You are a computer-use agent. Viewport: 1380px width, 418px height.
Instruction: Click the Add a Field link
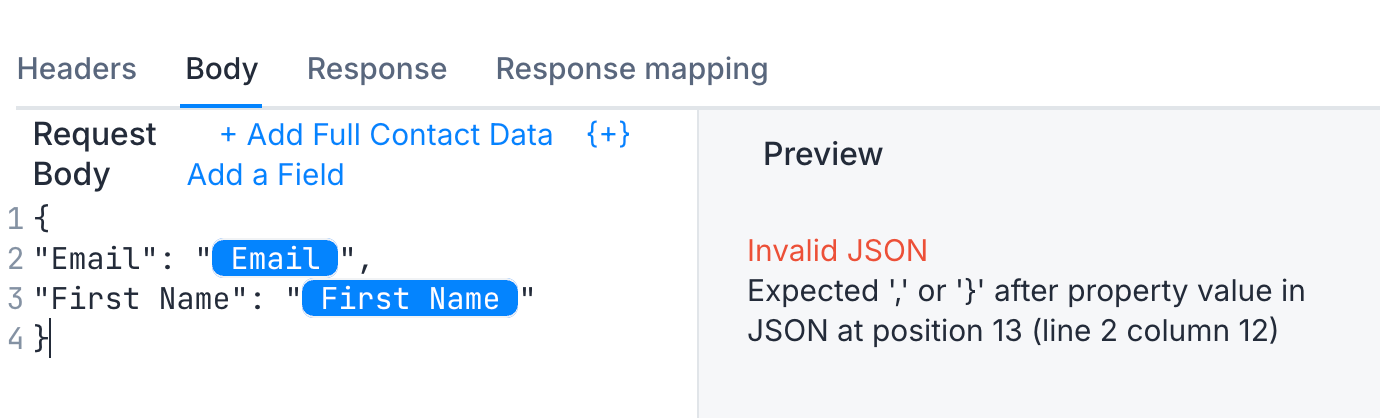click(x=266, y=174)
